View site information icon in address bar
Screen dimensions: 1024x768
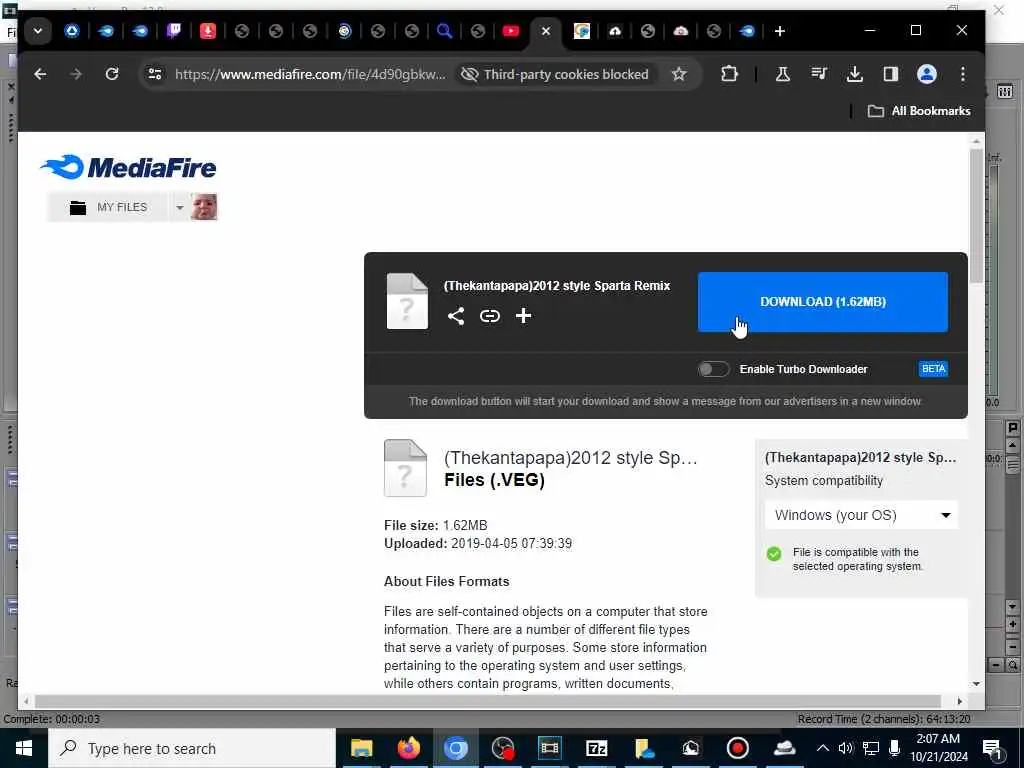(155, 74)
